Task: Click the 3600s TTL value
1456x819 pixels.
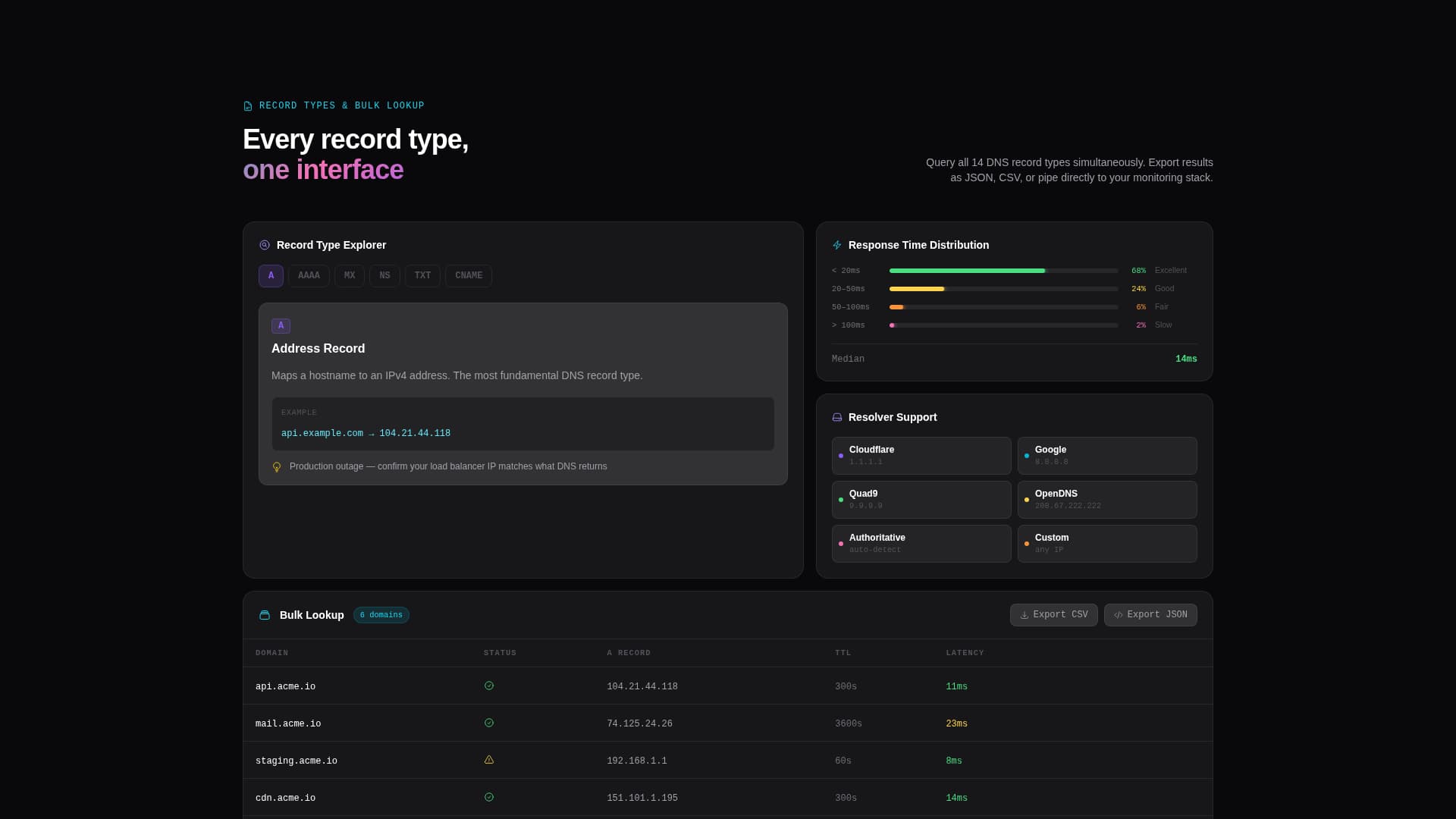Action: (x=849, y=724)
